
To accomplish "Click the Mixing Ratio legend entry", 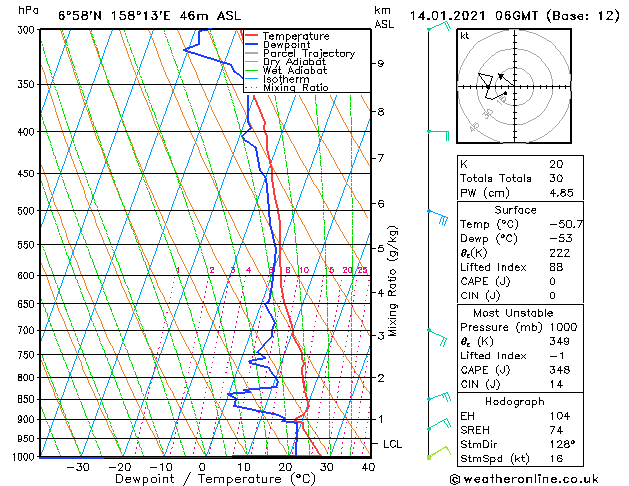I will [x=287, y=87].
